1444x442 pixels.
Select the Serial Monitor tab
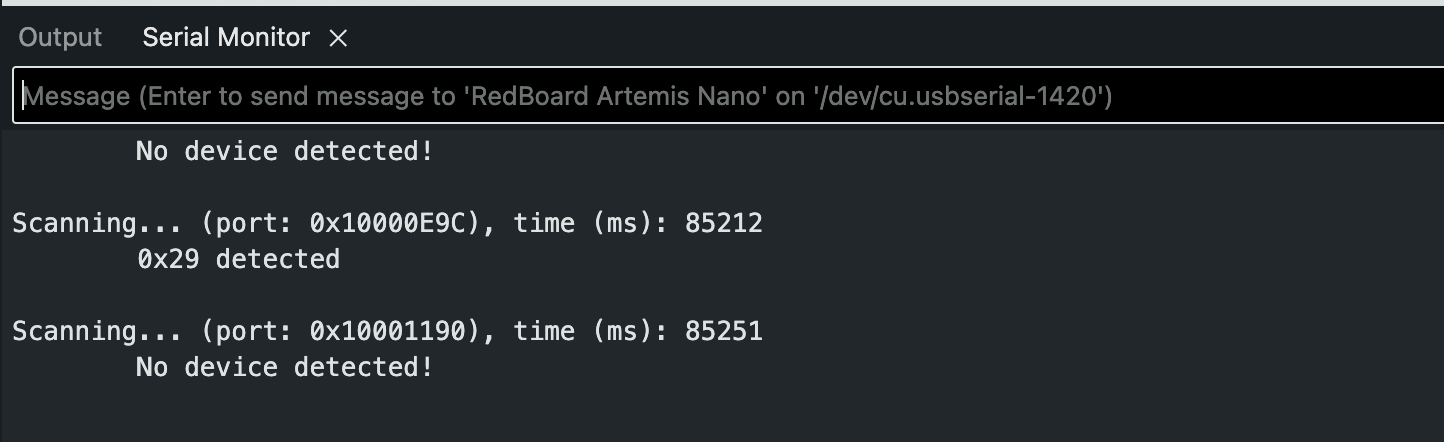coord(226,38)
